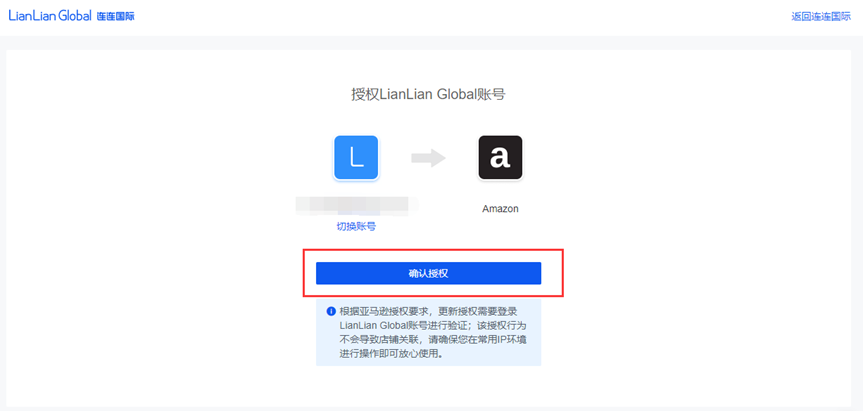Click the LianLian Global logo
Viewport: 863px width, 411px height.
(50, 16)
